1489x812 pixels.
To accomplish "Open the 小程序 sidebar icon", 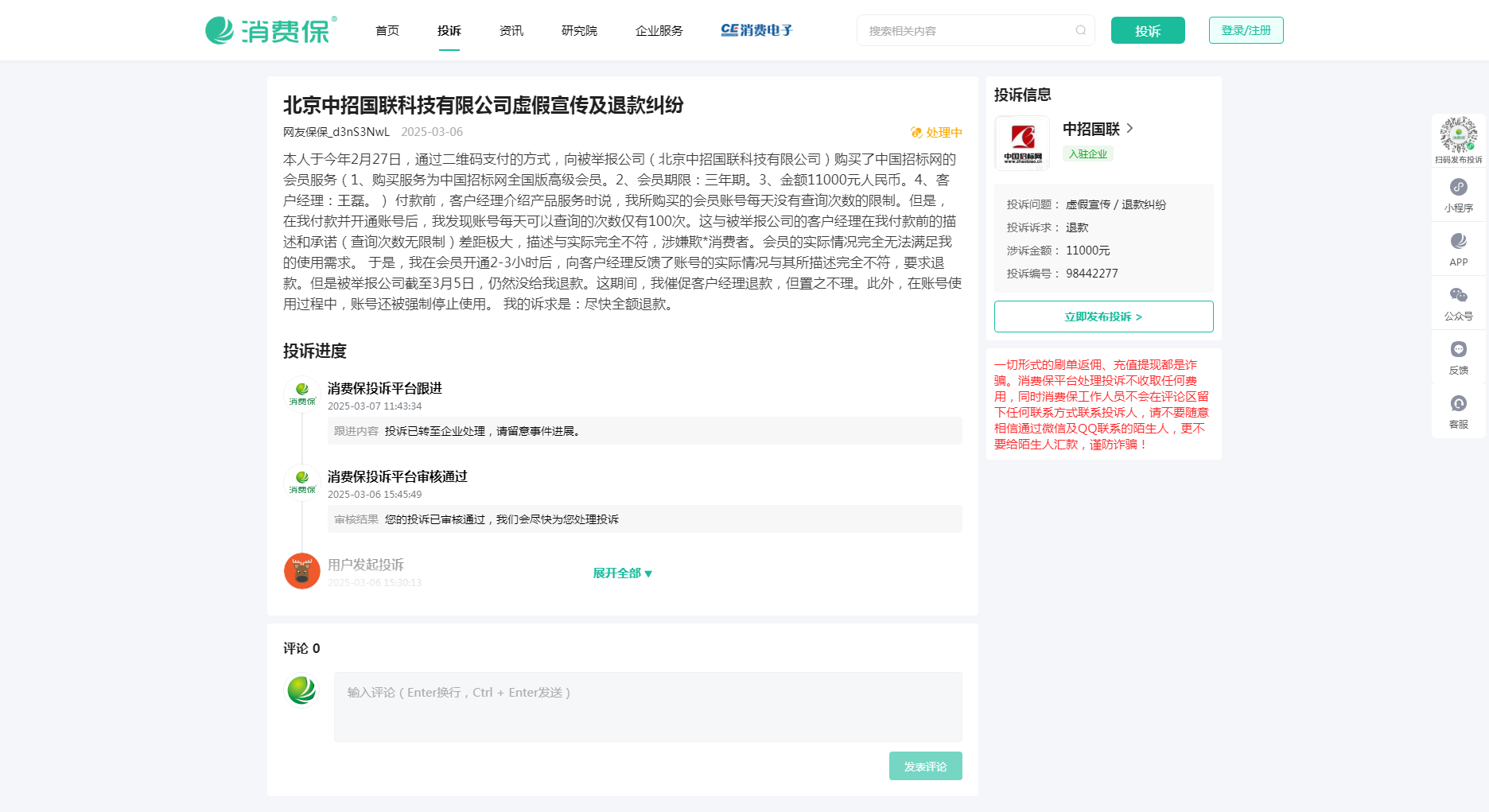I will pyautogui.click(x=1458, y=195).
